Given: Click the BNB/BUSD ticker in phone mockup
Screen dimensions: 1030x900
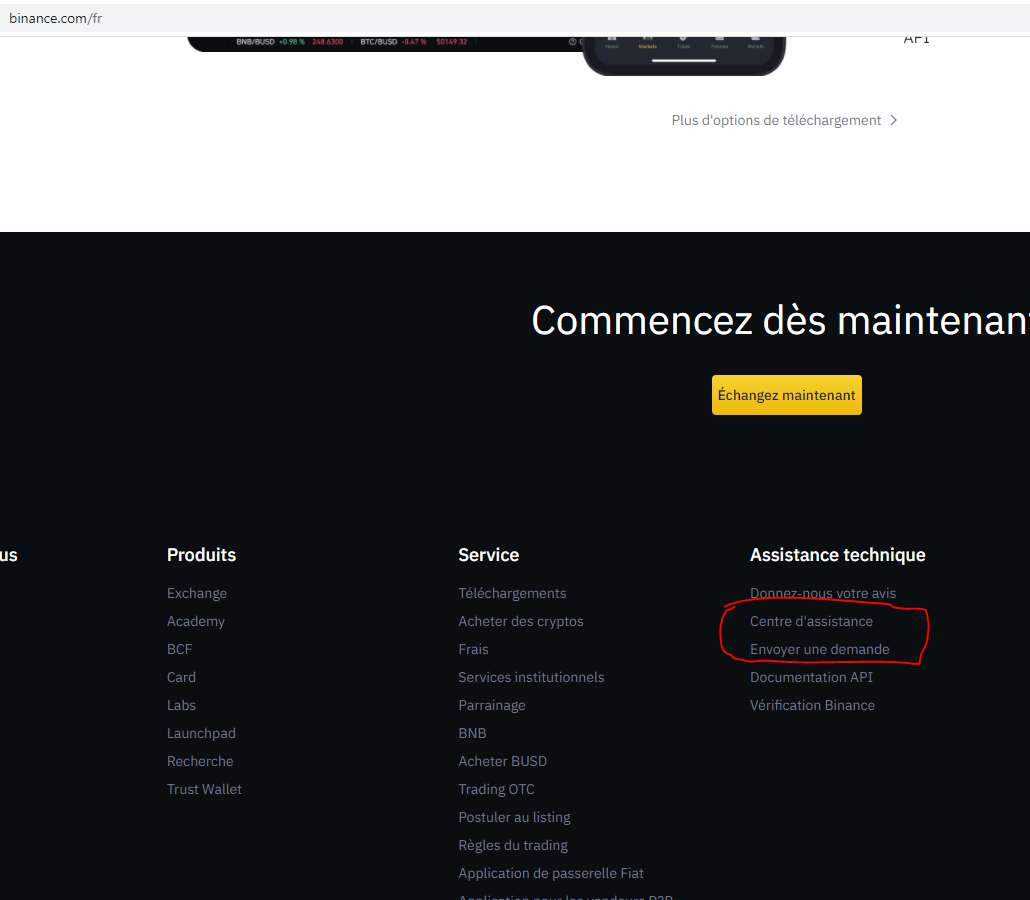Looking at the screenshot, I should [290, 42].
